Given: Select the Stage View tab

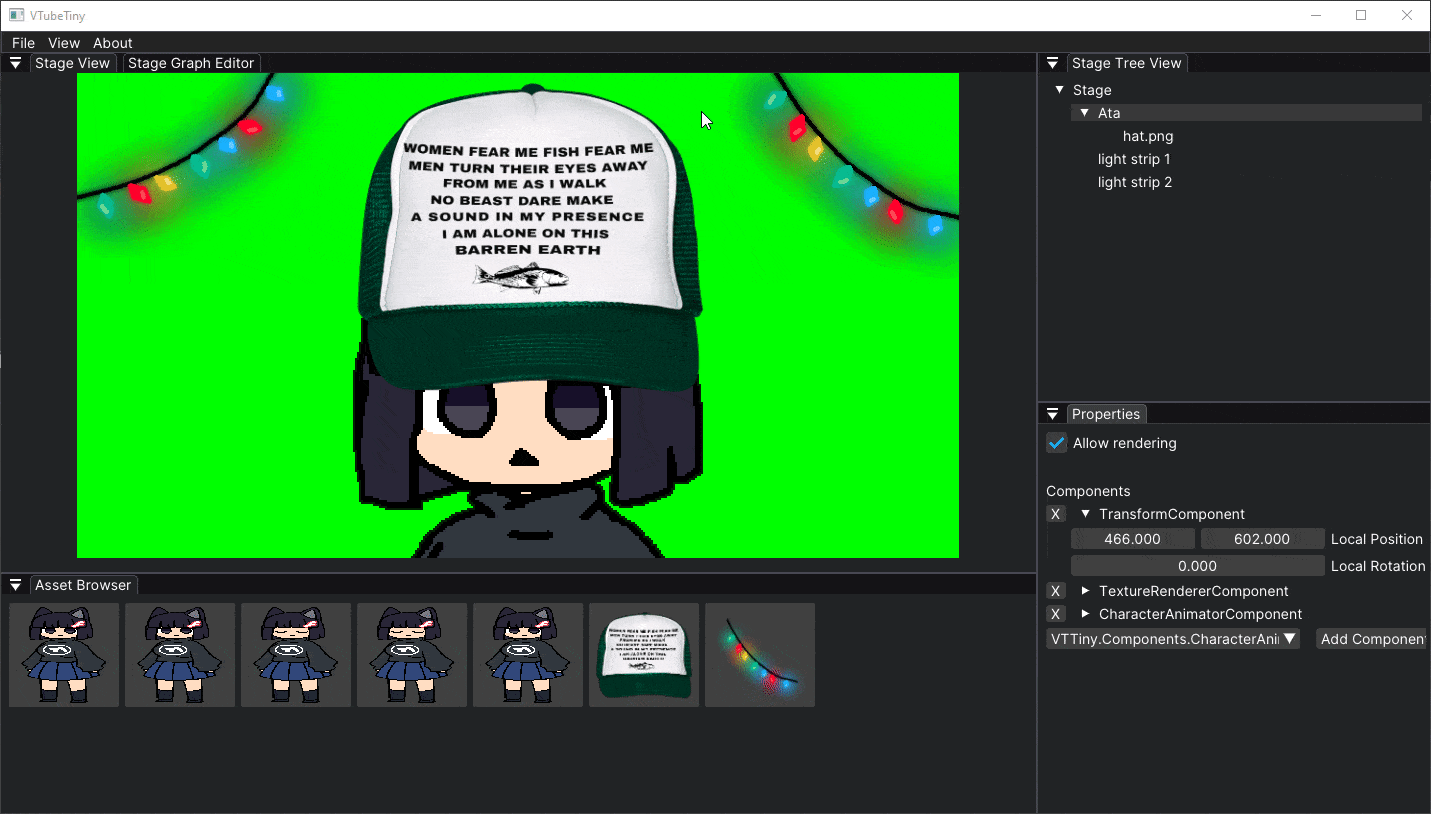Looking at the screenshot, I should click(72, 63).
